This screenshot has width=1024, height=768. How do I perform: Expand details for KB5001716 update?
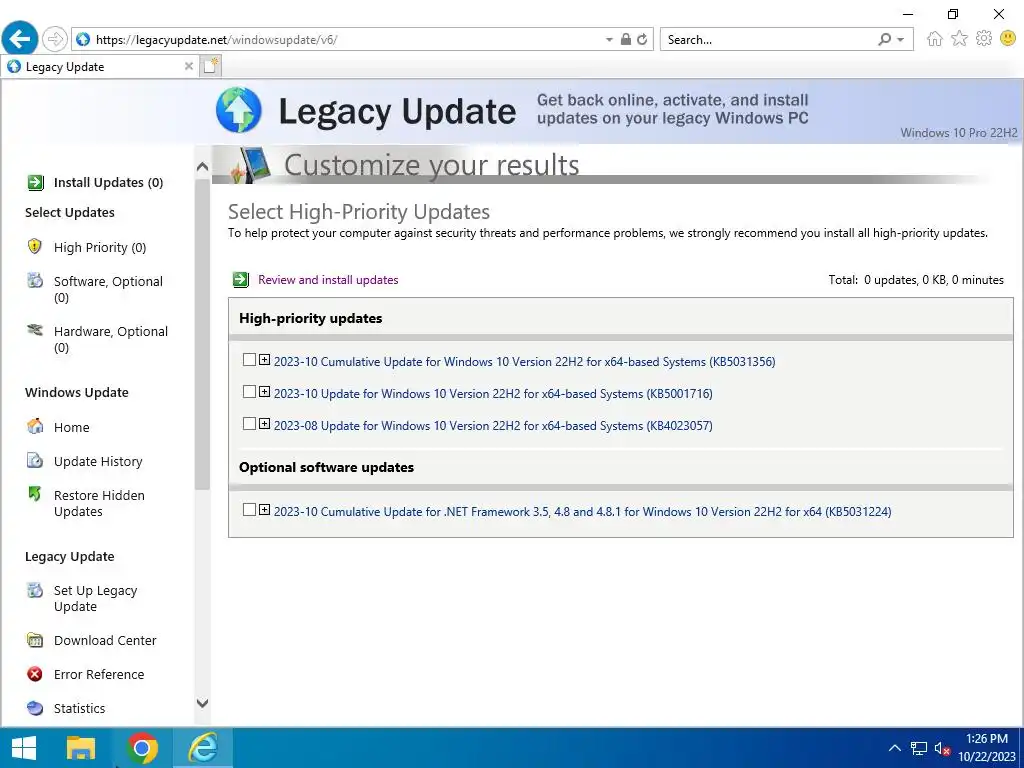pos(264,392)
